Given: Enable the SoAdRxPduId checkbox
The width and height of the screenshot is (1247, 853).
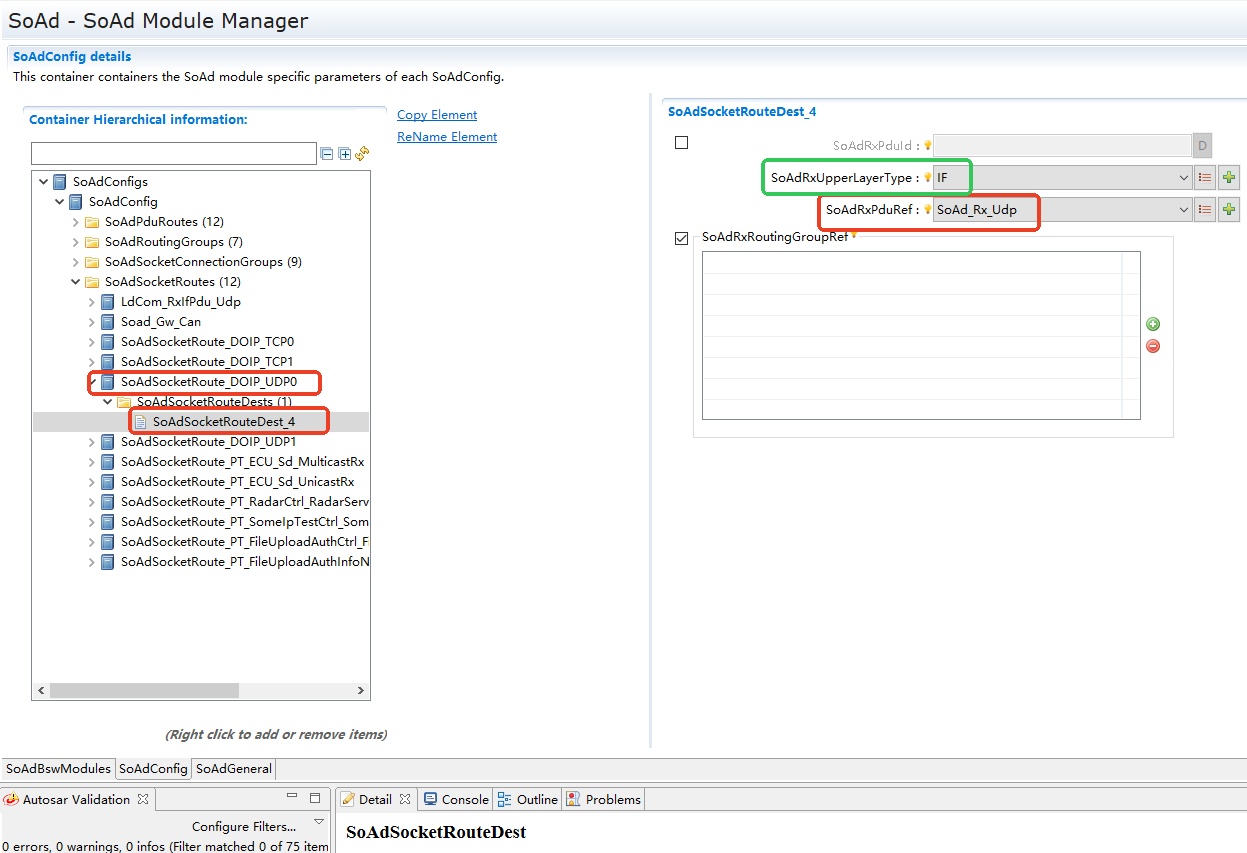Looking at the screenshot, I should pyautogui.click(x=682, y=143).
